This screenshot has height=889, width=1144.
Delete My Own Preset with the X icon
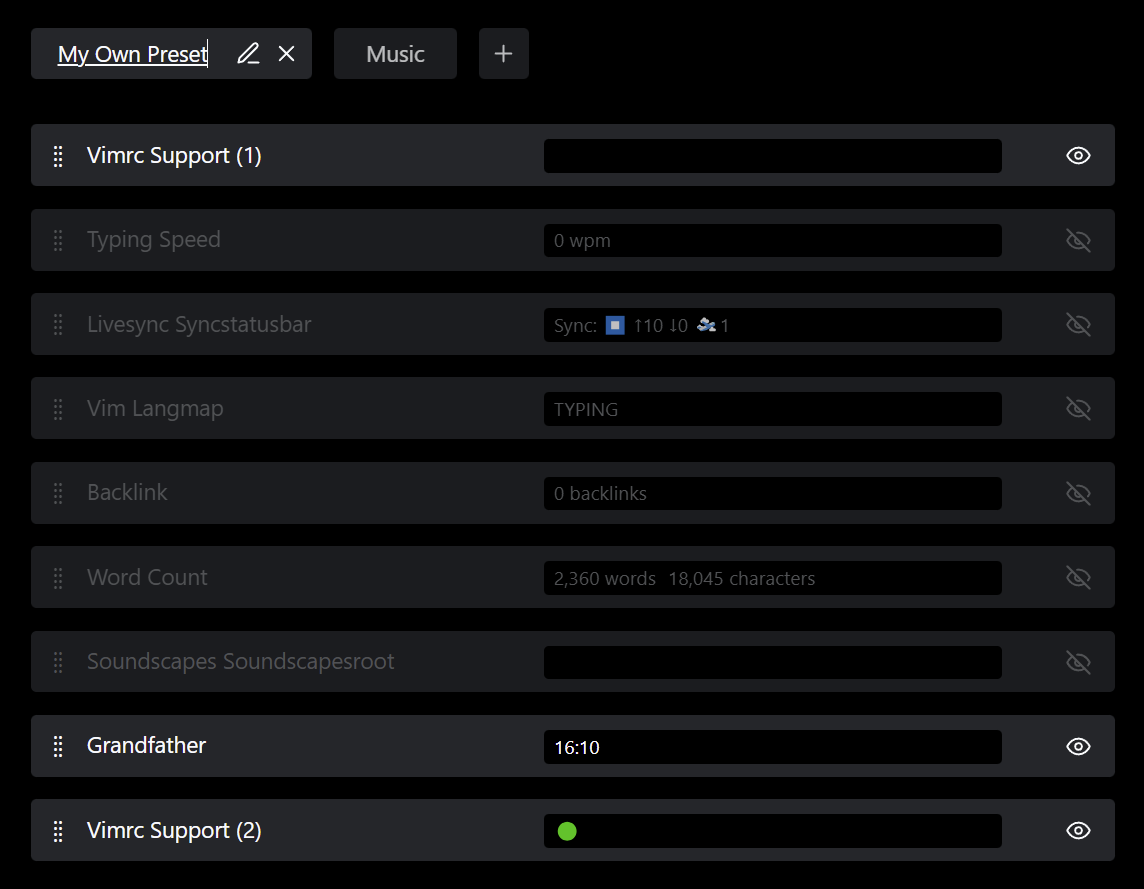coord(287,53)
